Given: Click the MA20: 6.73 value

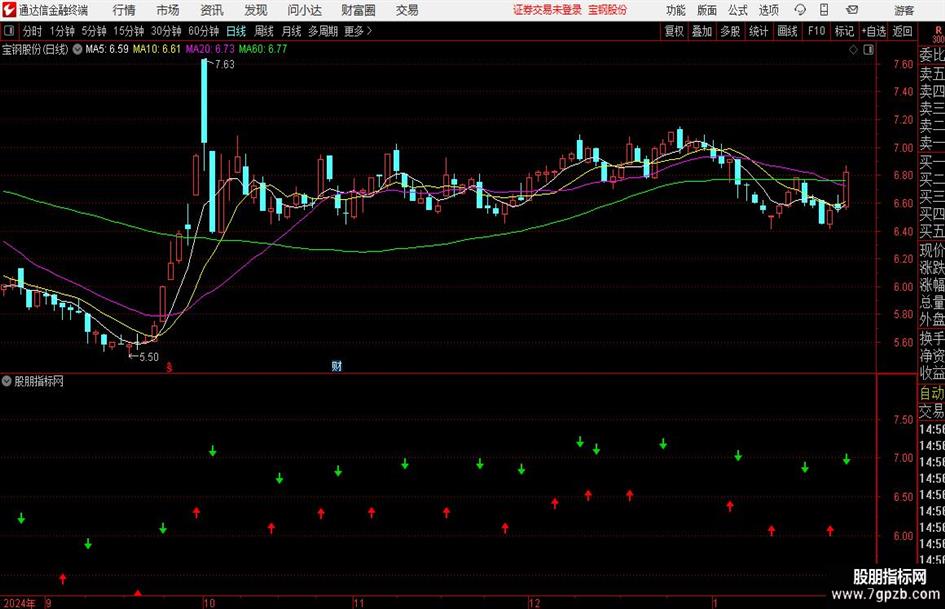Looking at the screenshot, I should pos(210,49).
